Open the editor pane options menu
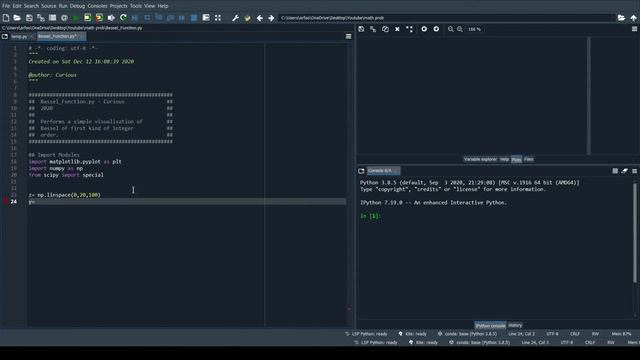 (349, 36)
